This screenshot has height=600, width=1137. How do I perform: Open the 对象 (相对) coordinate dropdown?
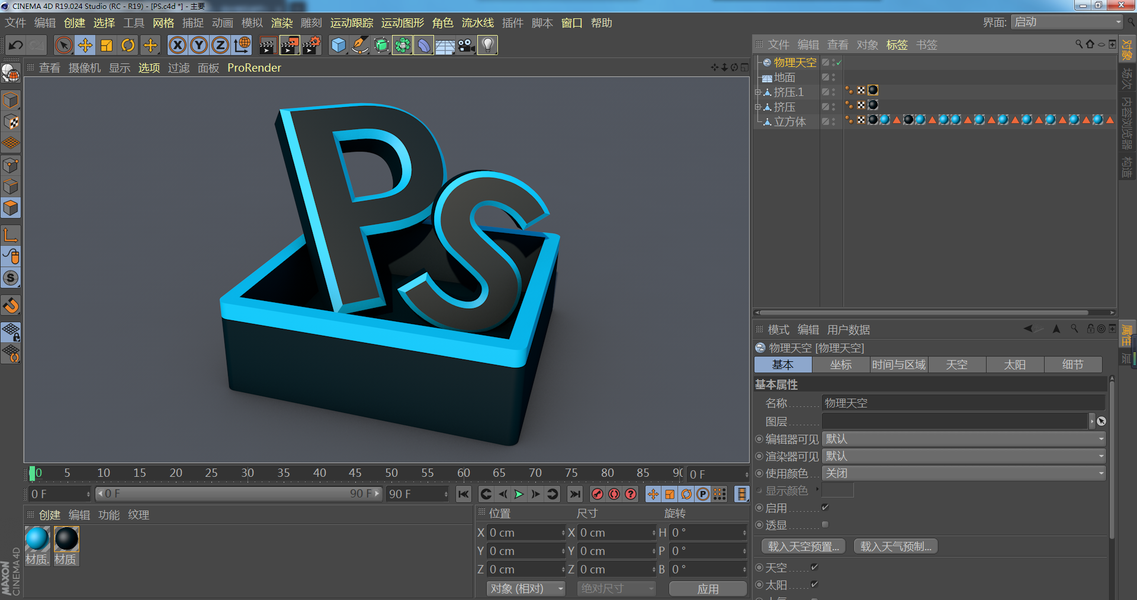(x=526, y=588)
